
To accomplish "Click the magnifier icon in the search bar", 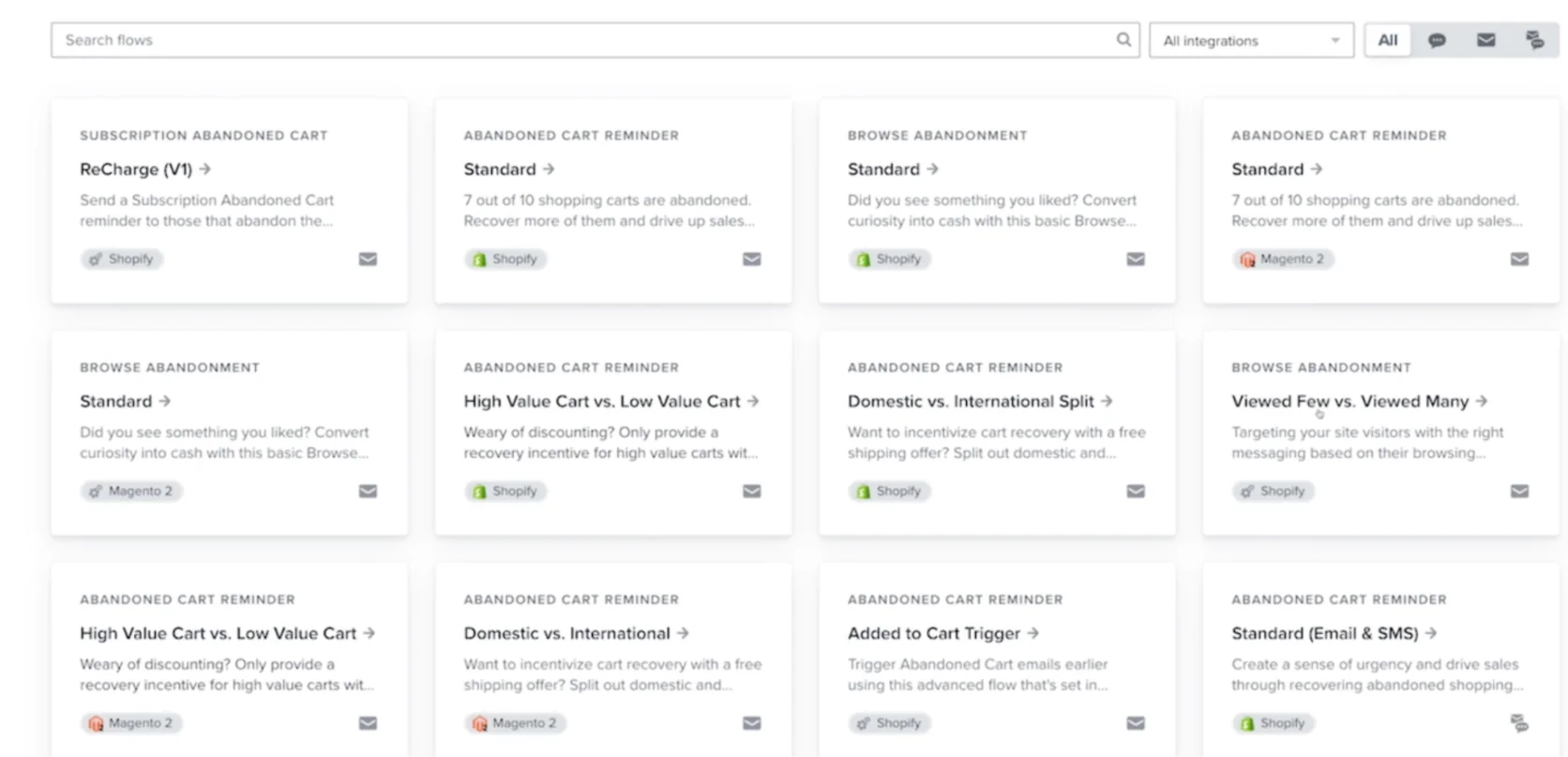I will pyautogui.click(x=1123, y=39).
